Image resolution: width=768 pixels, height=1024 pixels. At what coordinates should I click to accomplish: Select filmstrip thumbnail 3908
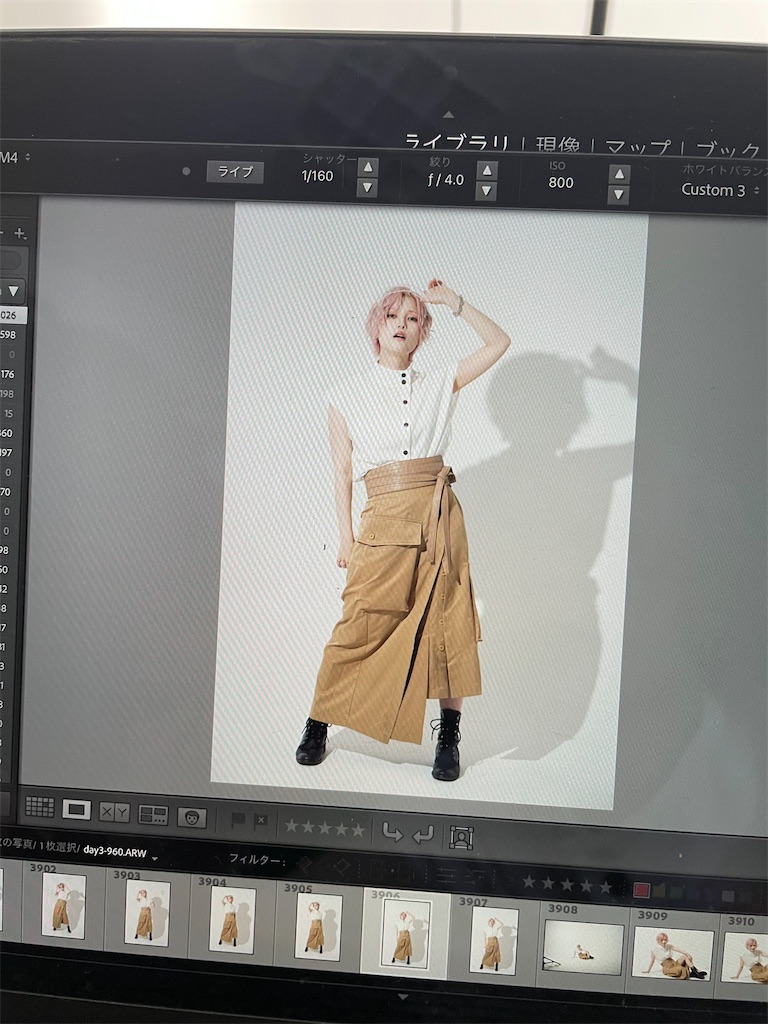583,946
